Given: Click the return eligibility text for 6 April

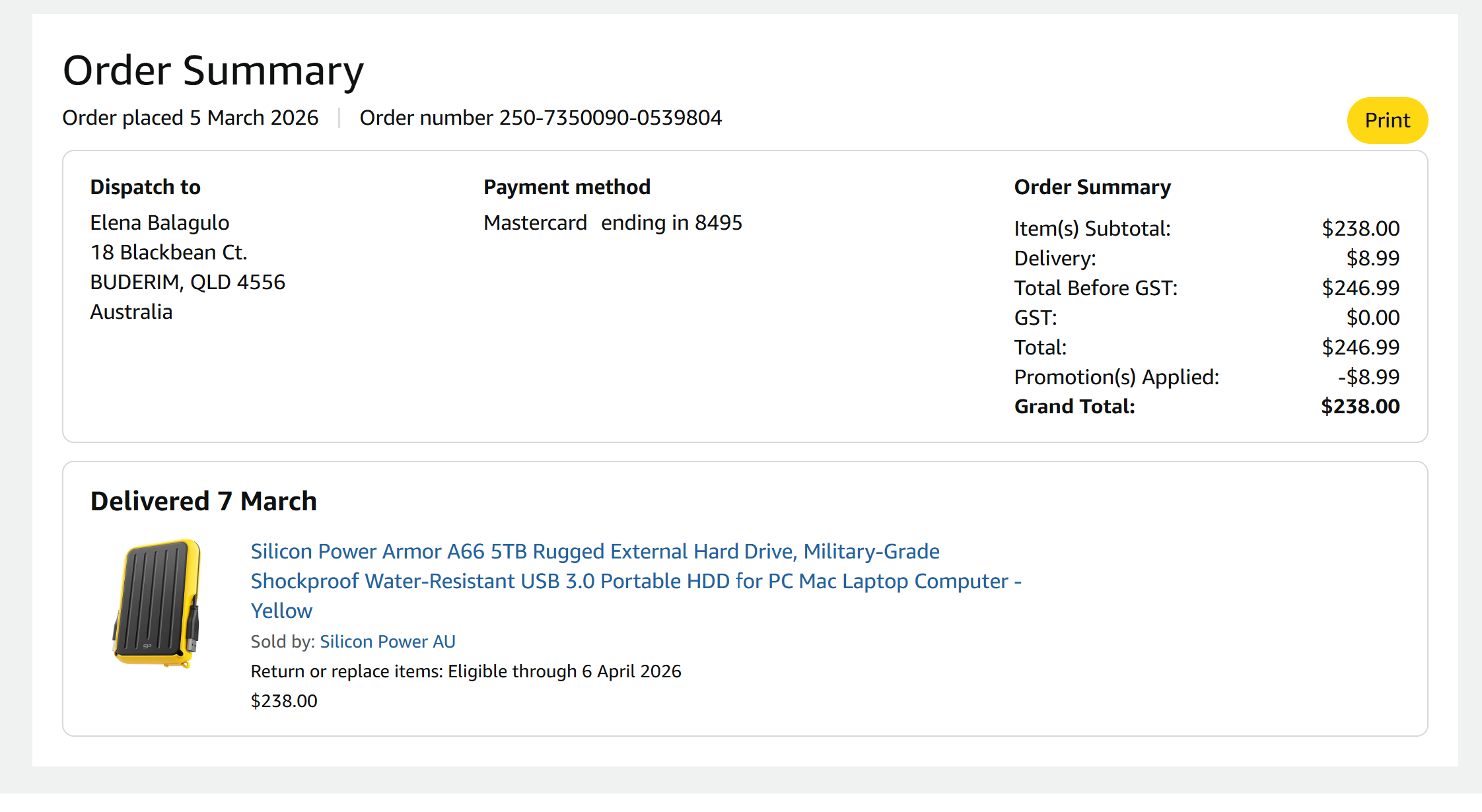Looking at the screenshot, I should coord(466,671).
